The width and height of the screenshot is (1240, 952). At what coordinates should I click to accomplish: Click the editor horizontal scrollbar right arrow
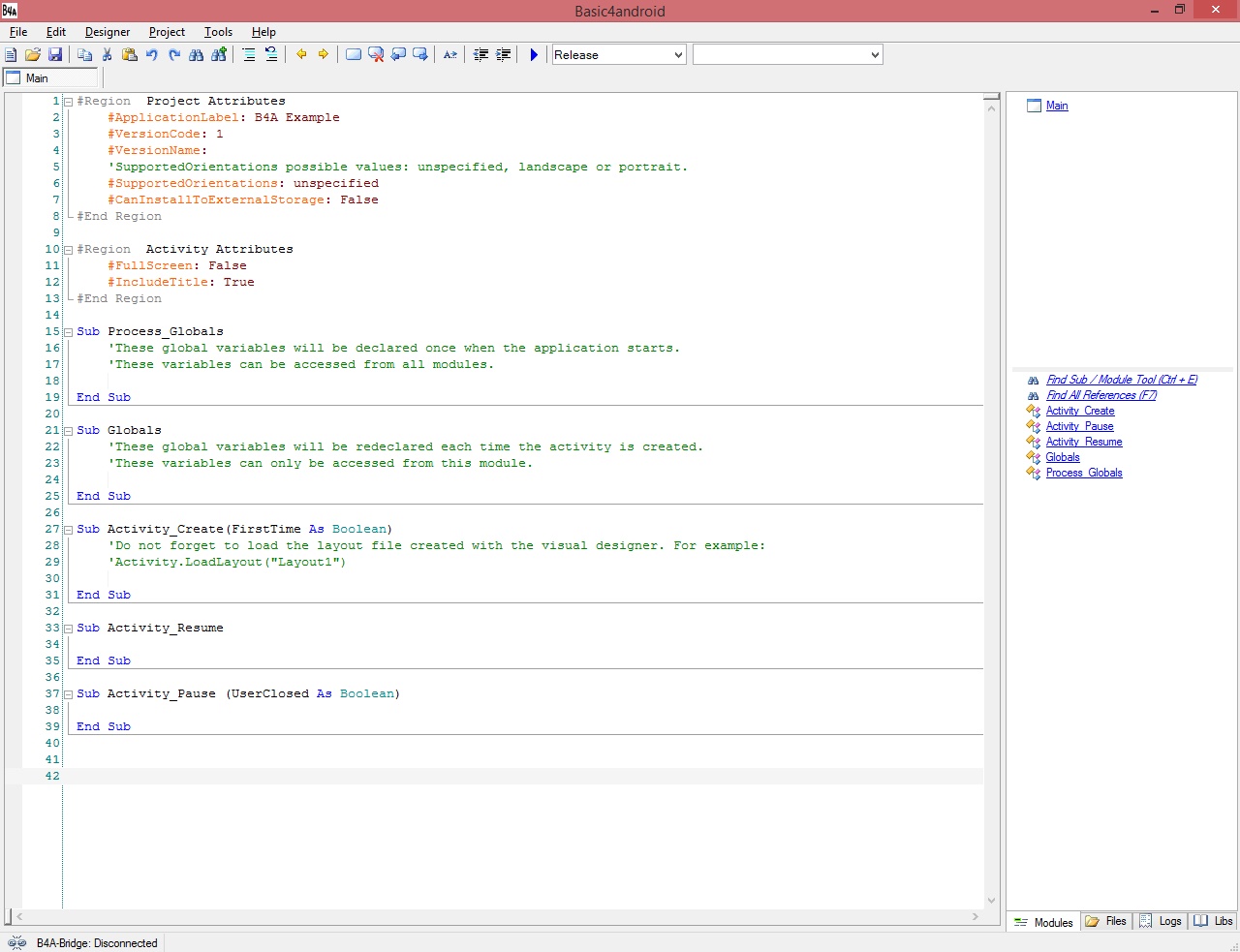tap(975, 916)
